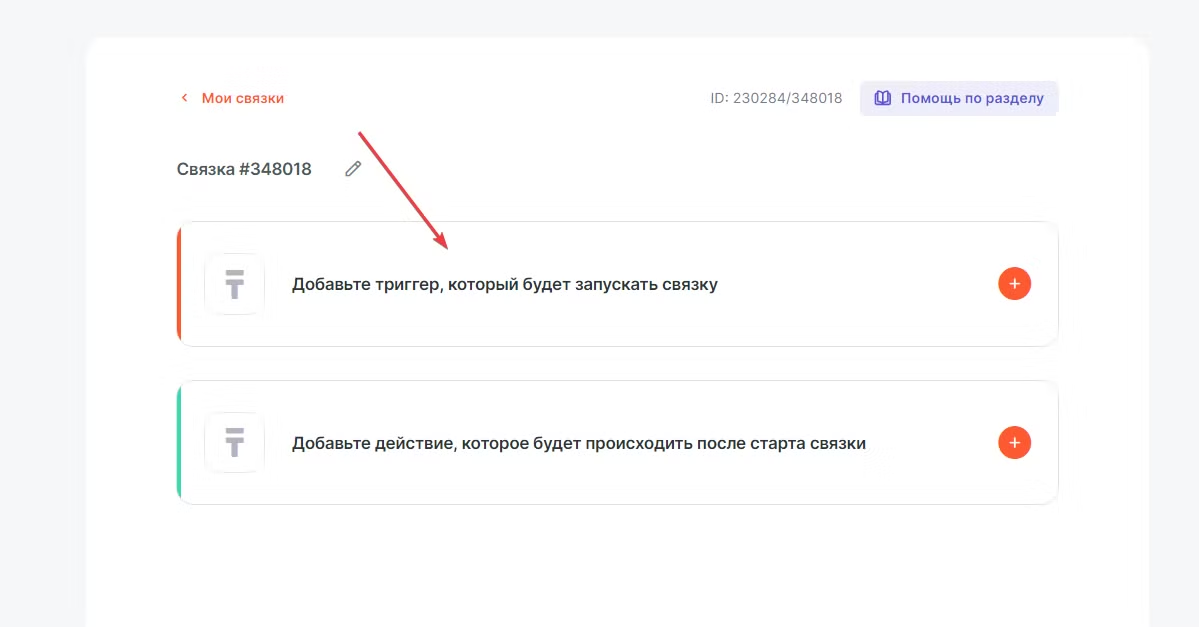This screenshot has width=1199, height=627.
Task: Click the ID: 230284/348018 label
Action: (x=776, y=98)
